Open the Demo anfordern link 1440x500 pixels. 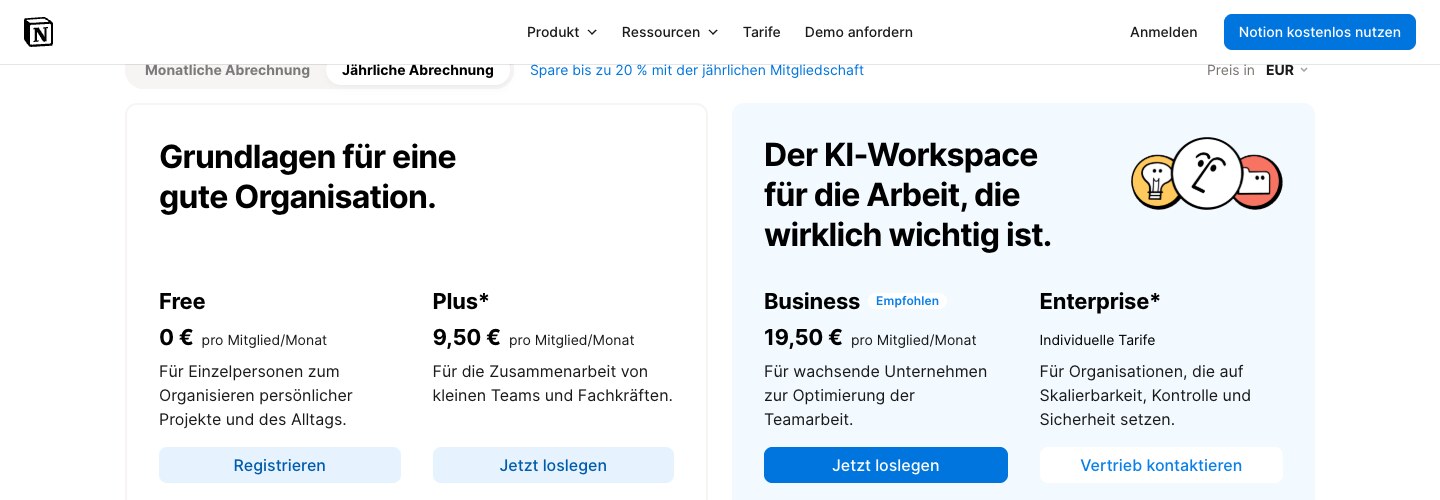click(x=859, y=32)
